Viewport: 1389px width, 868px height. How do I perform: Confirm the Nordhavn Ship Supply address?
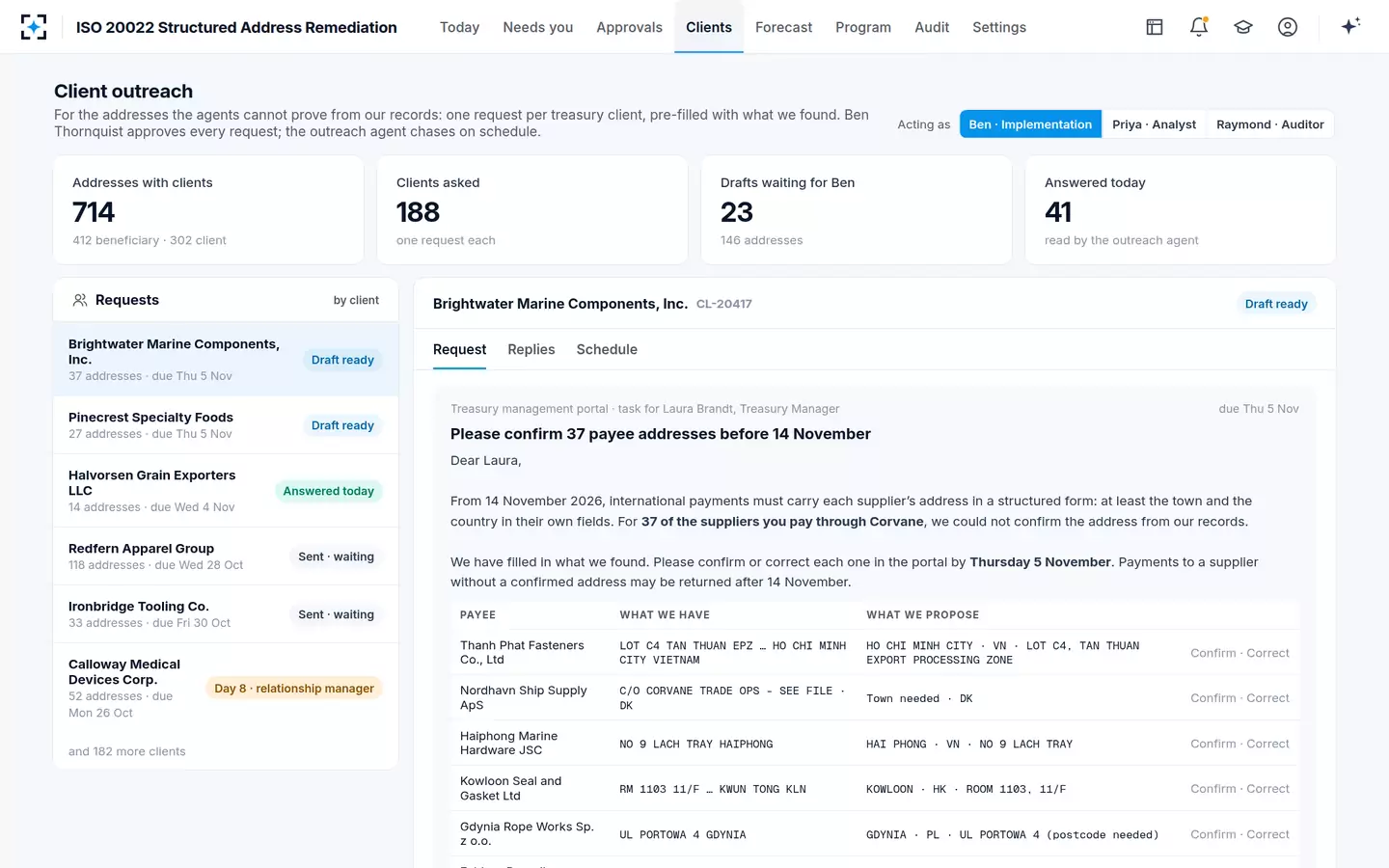pos(1212,698)
